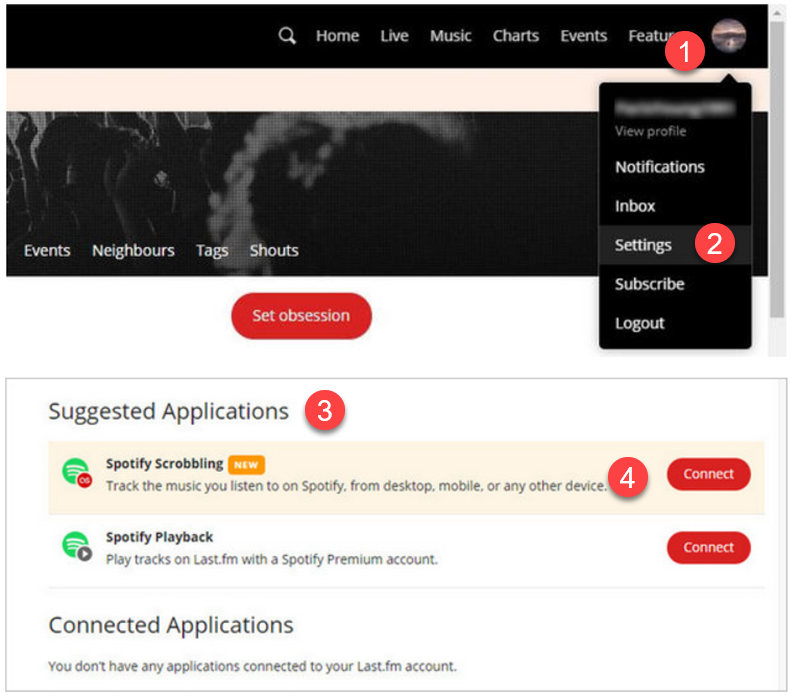Switch to the Shouts profile tab
The width and height of the screenshot is (800, 697).
point(274,250)
